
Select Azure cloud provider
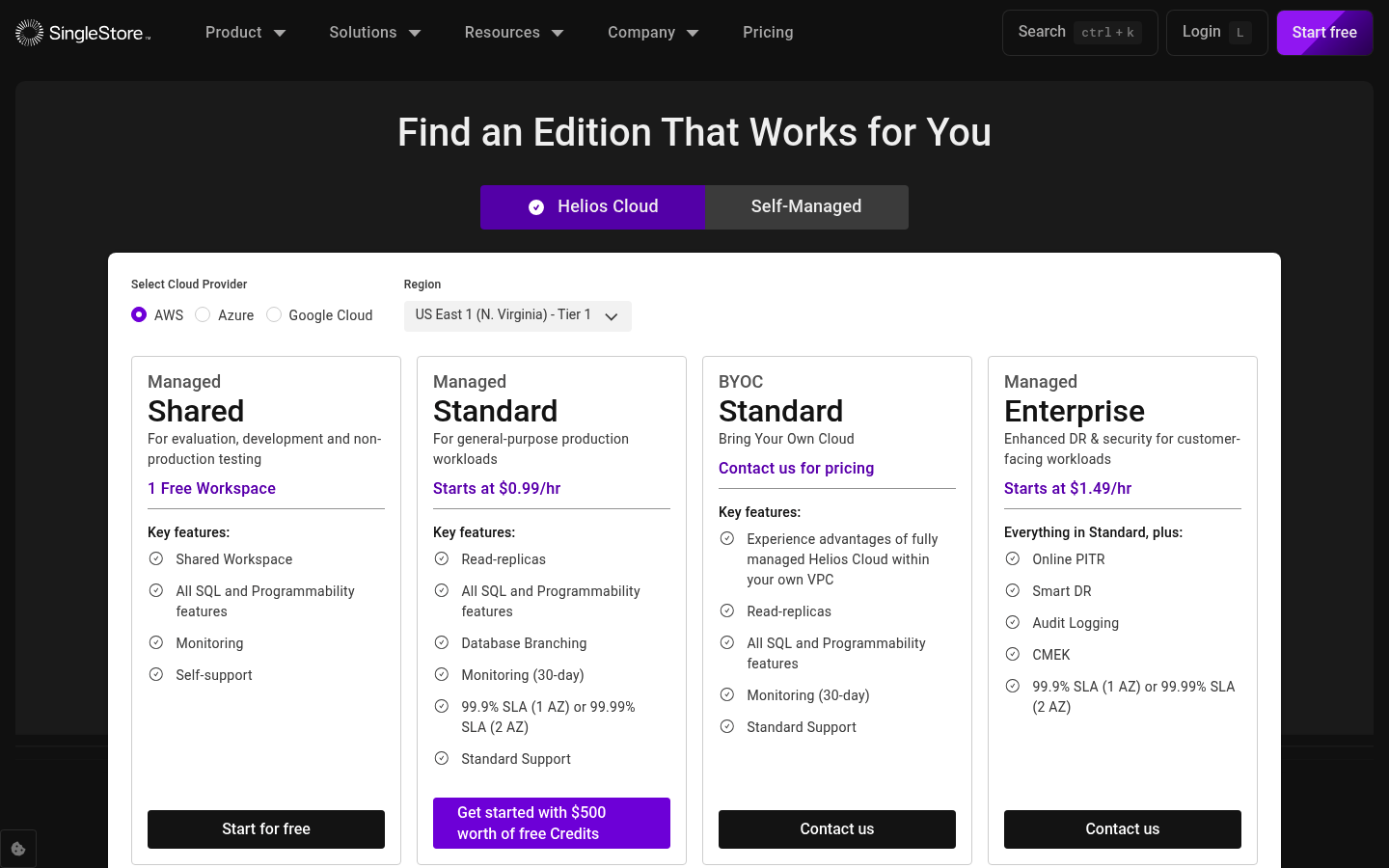(203, 314)
